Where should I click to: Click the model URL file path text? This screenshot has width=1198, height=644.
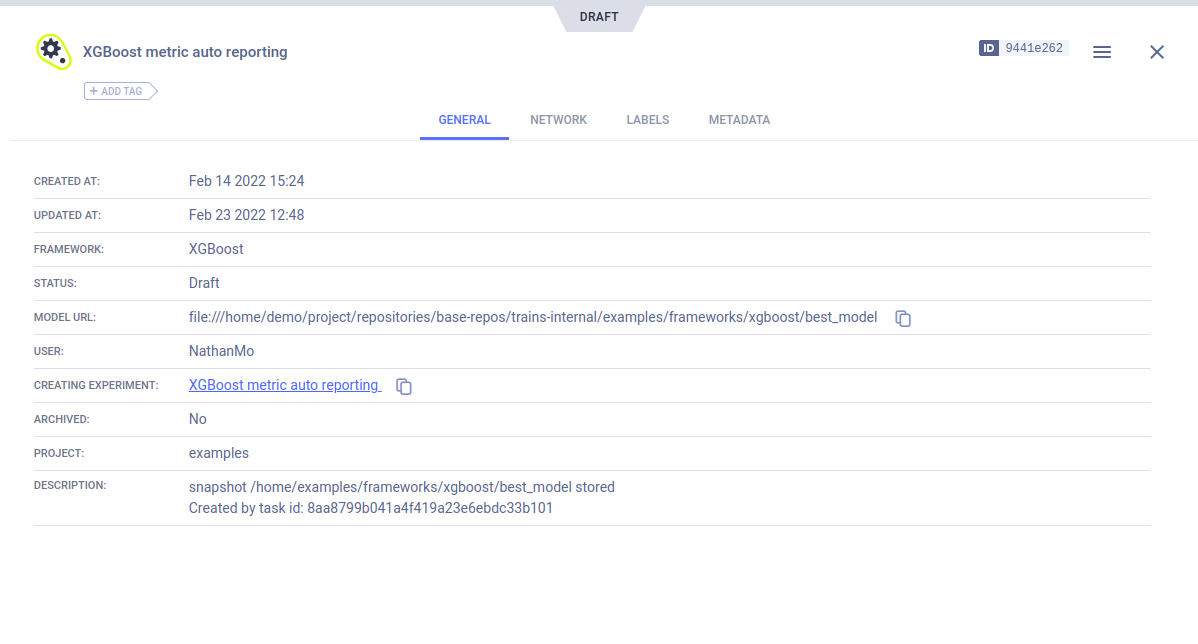[533, 317]
